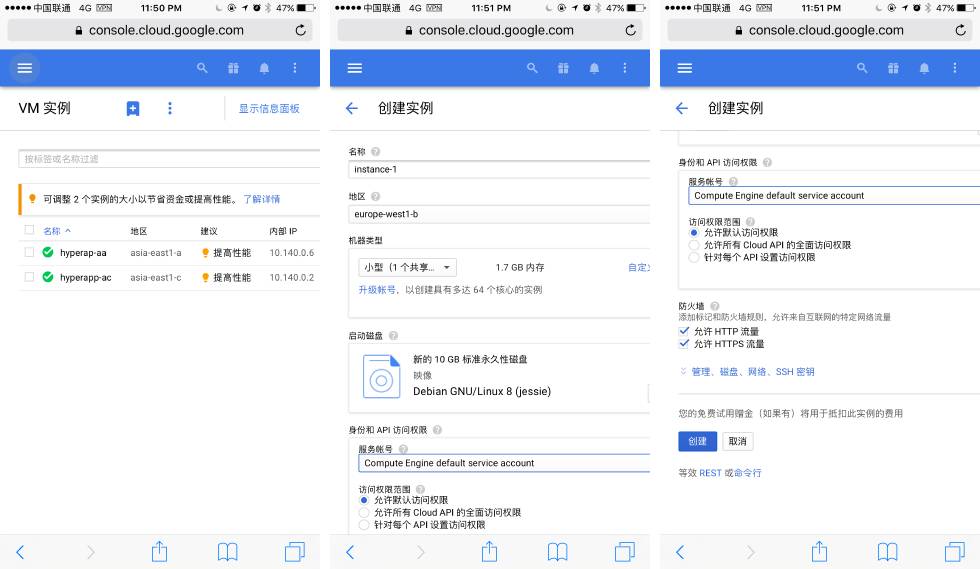Open the REST equivalent link
This screenshot has height=569, width=980.
coord(710,473)
